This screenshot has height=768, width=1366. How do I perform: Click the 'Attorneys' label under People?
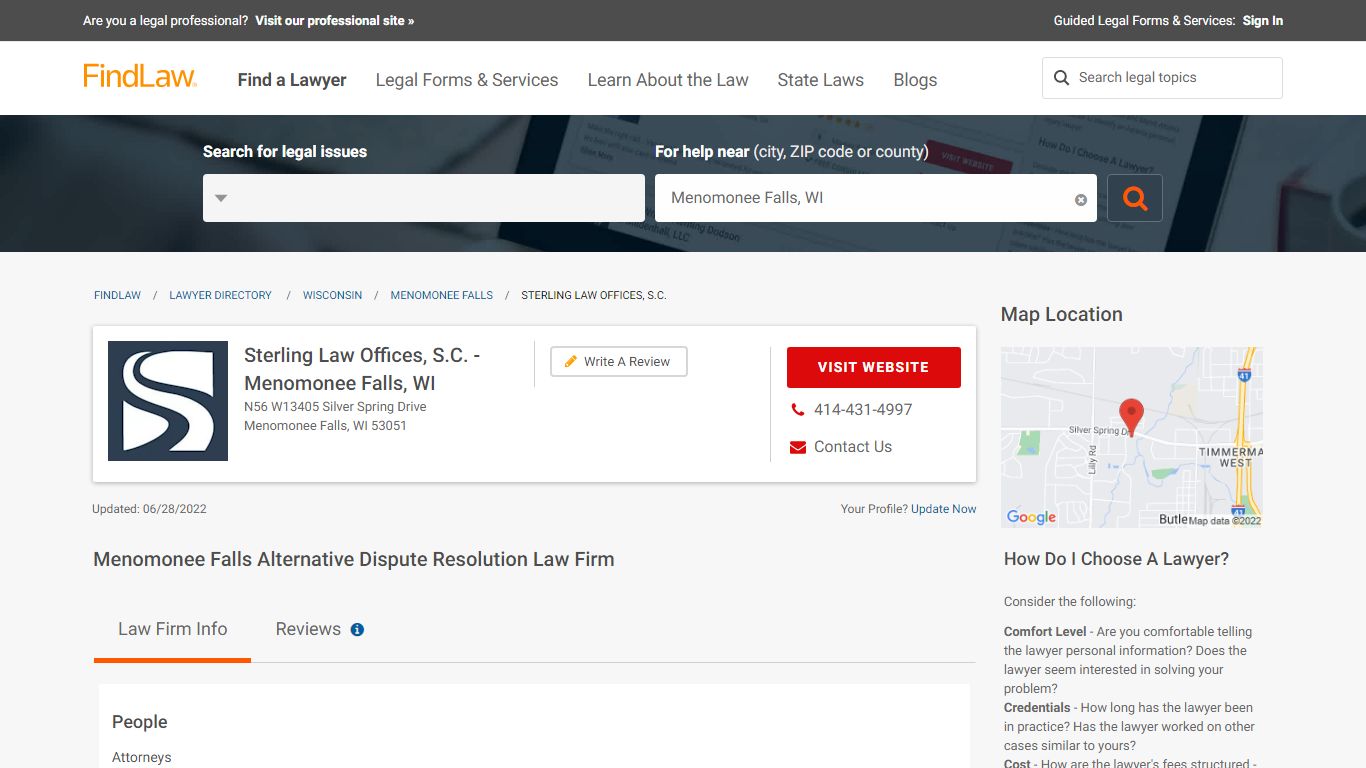click(x=142, y=758)
